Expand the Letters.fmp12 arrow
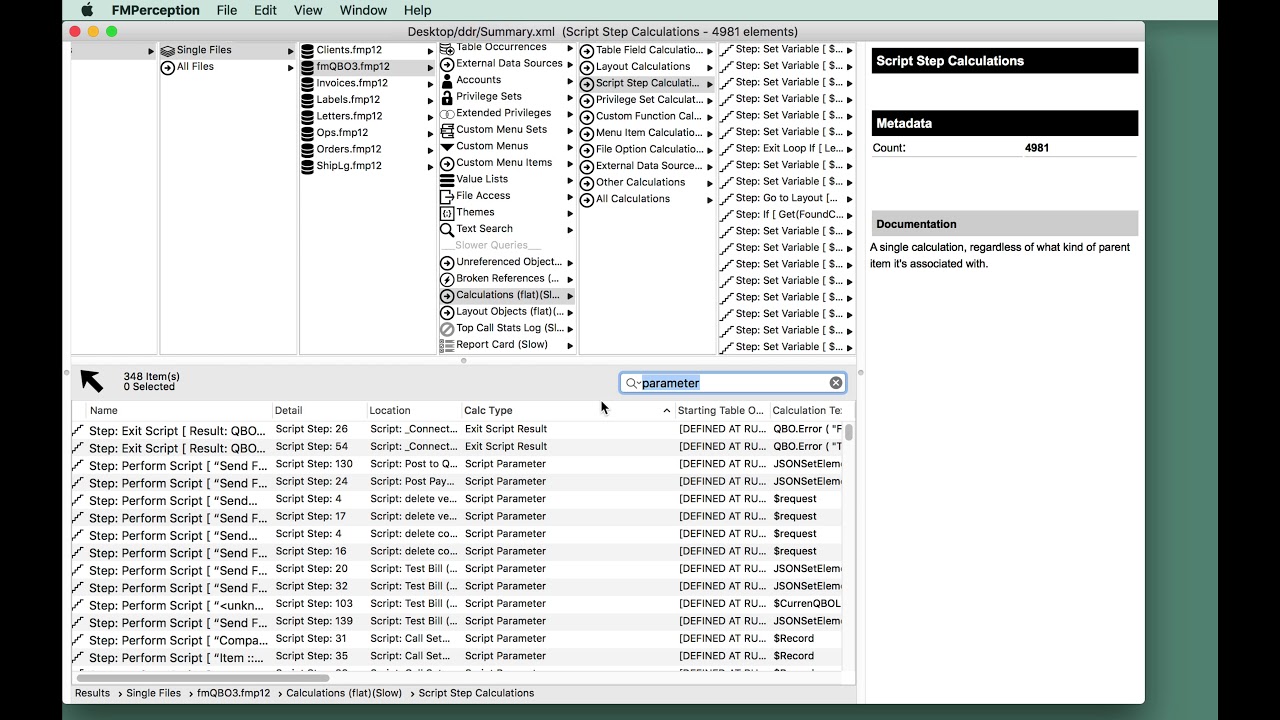1280x720 pixels. coord(431,116)
